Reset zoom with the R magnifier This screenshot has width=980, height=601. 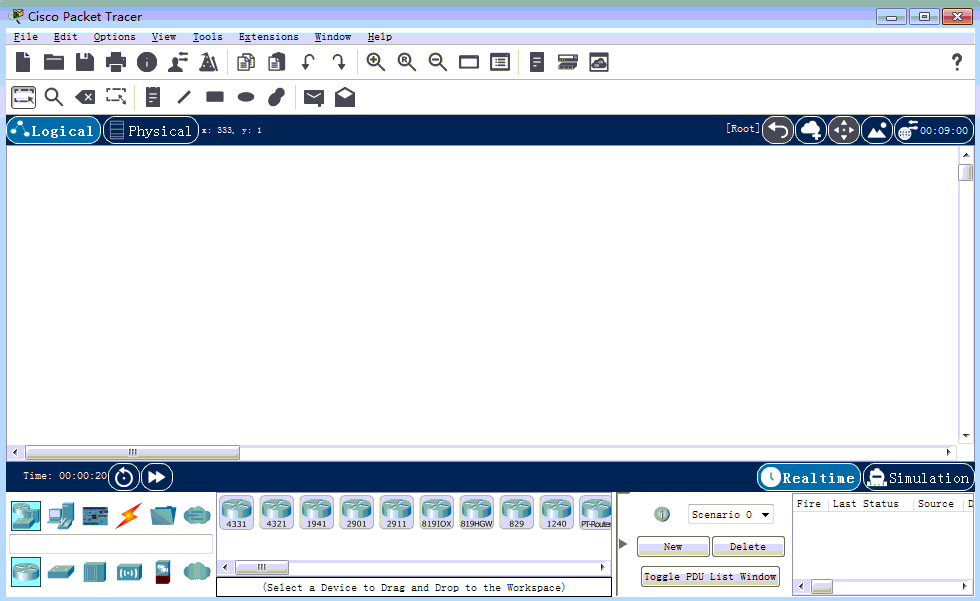point(407,62)
